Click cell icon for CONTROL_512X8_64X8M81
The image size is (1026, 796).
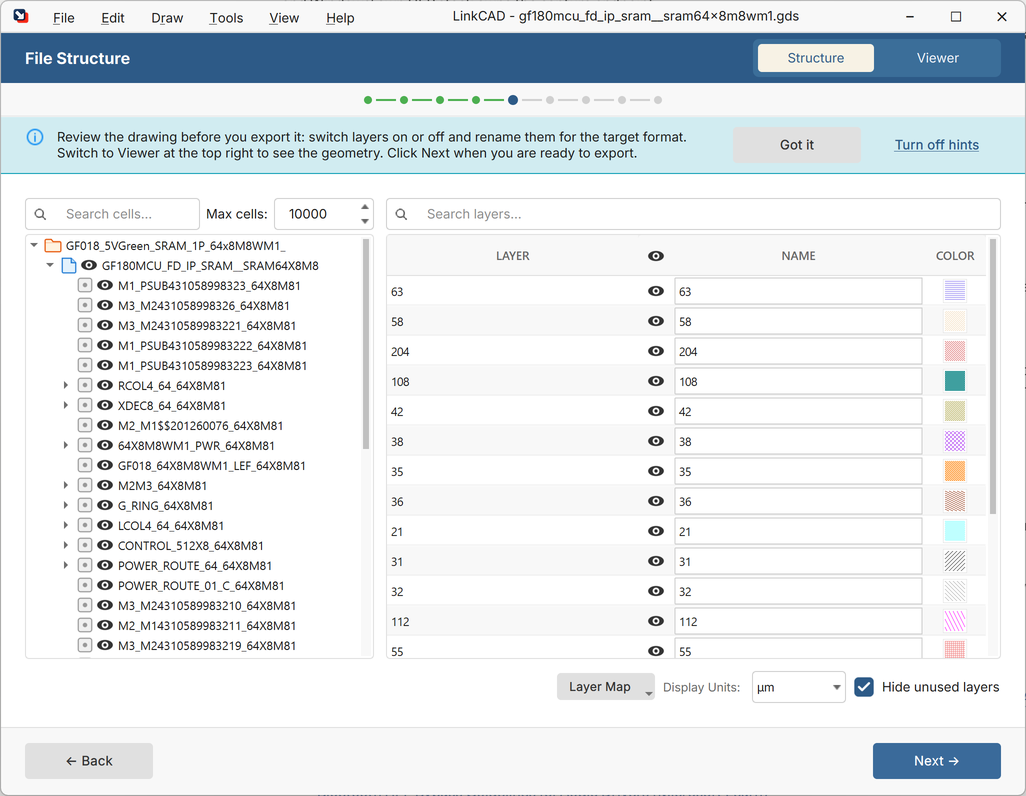click(84, 545)
